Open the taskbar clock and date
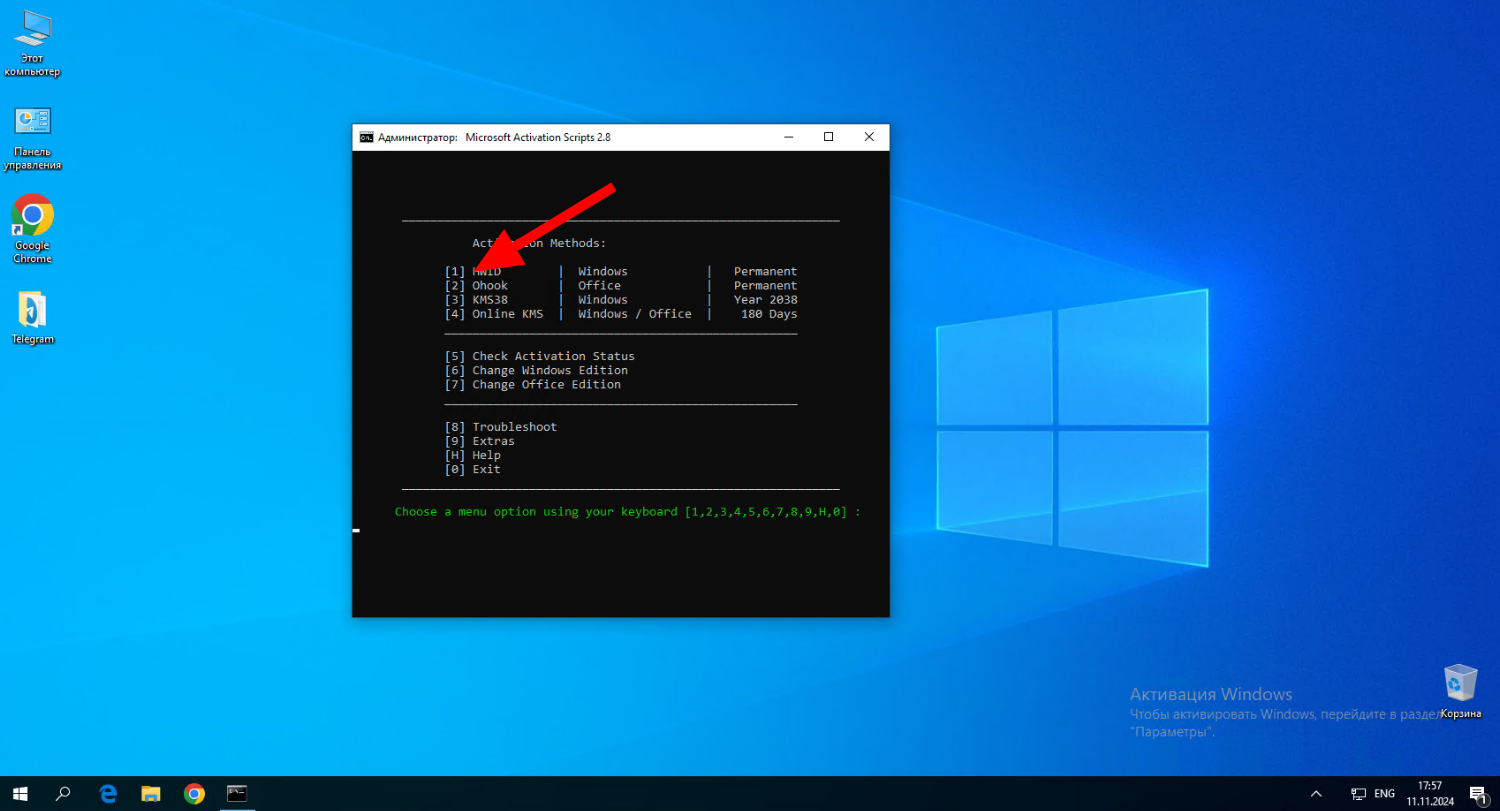Viewport: 1500px width, 811px height. [x=1430, y=794]
